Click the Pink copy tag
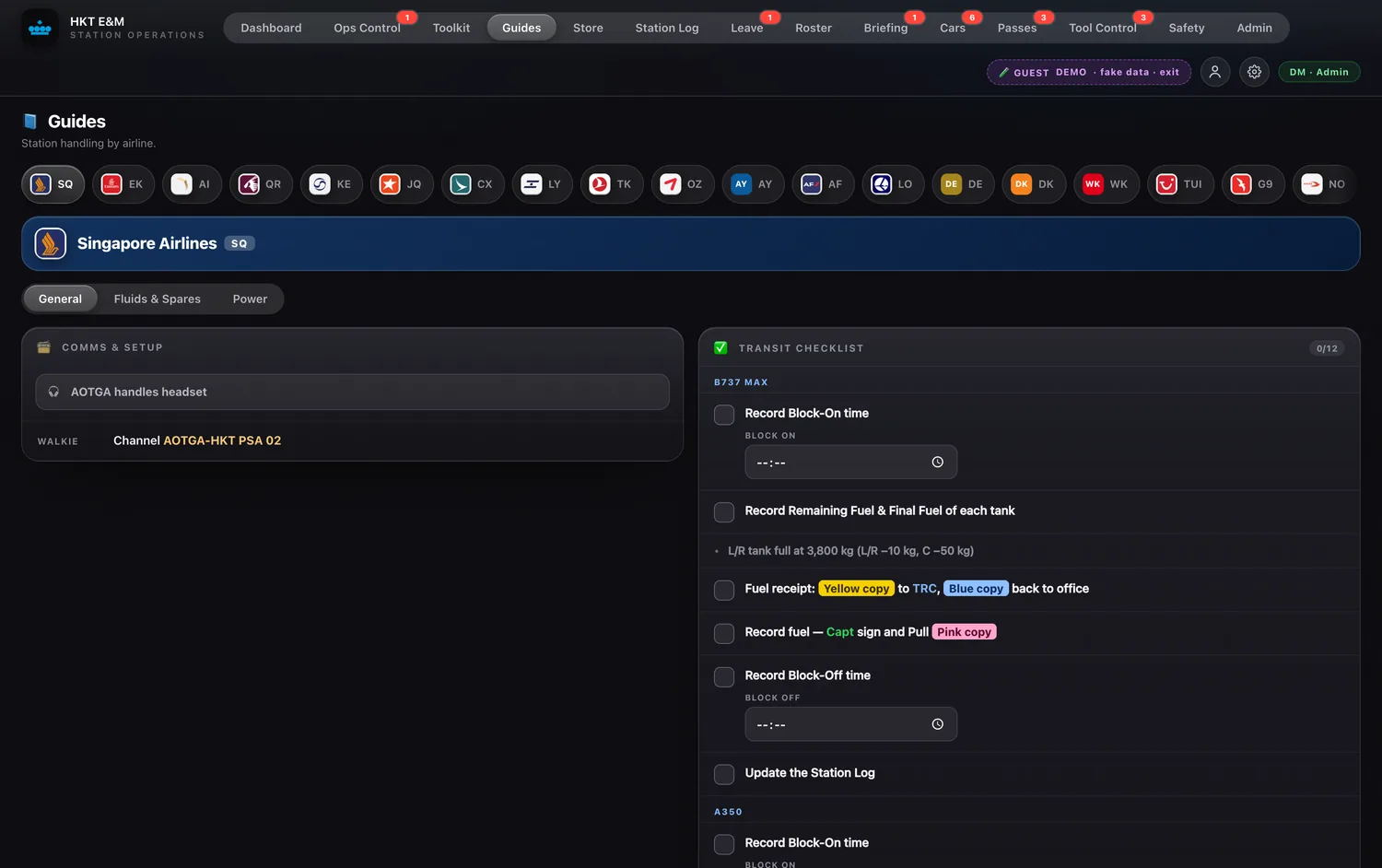Viewport: 1382px width, 868px height. tap(965, 632)
